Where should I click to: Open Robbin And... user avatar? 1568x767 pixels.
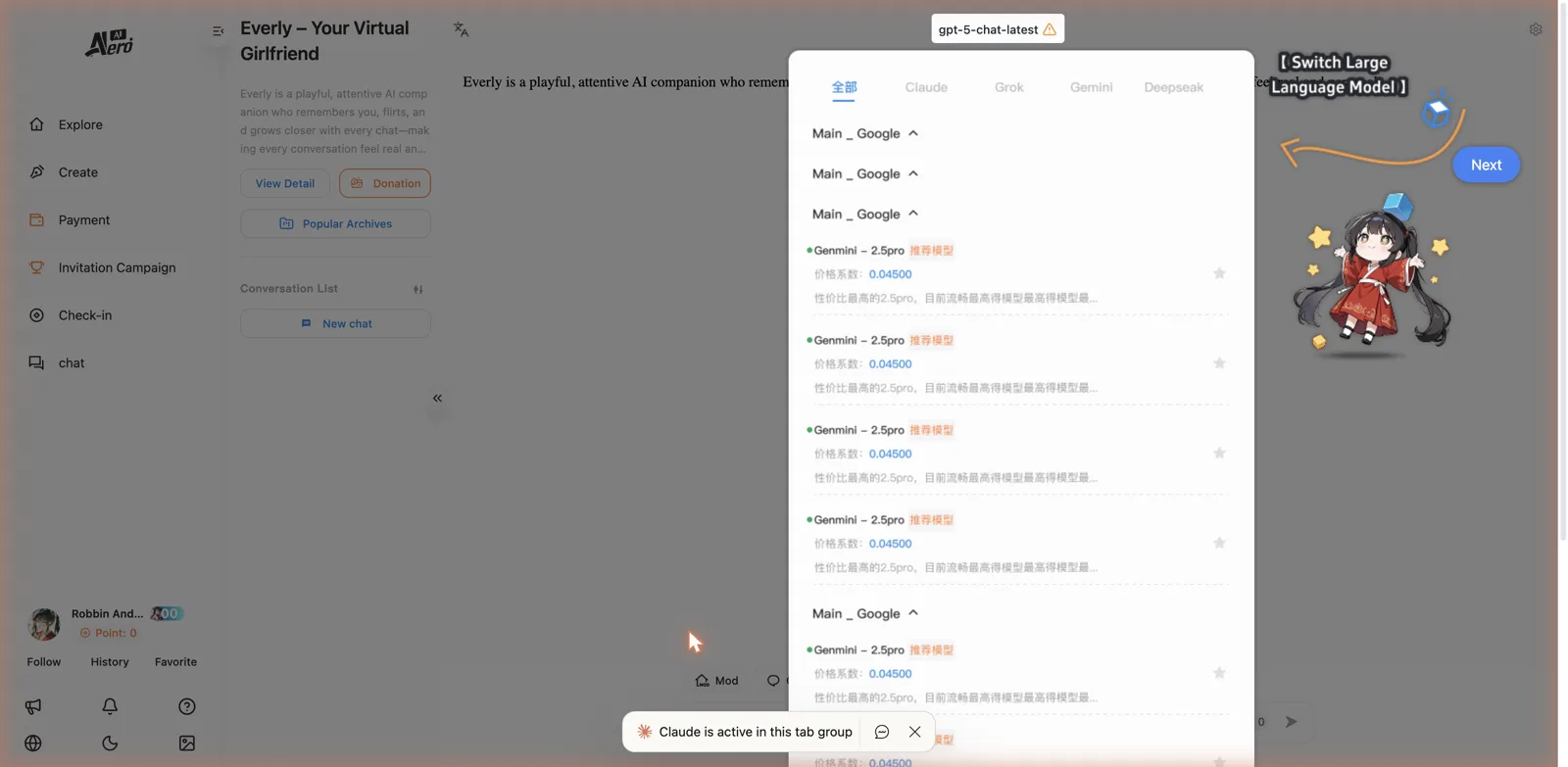tap(43, 624)
